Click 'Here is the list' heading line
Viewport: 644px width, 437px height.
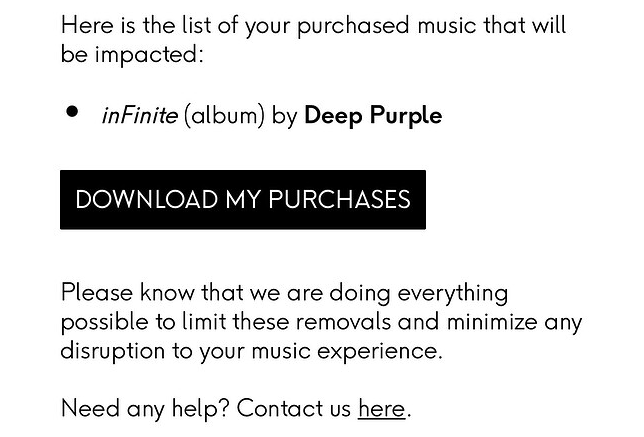point(313,25)
